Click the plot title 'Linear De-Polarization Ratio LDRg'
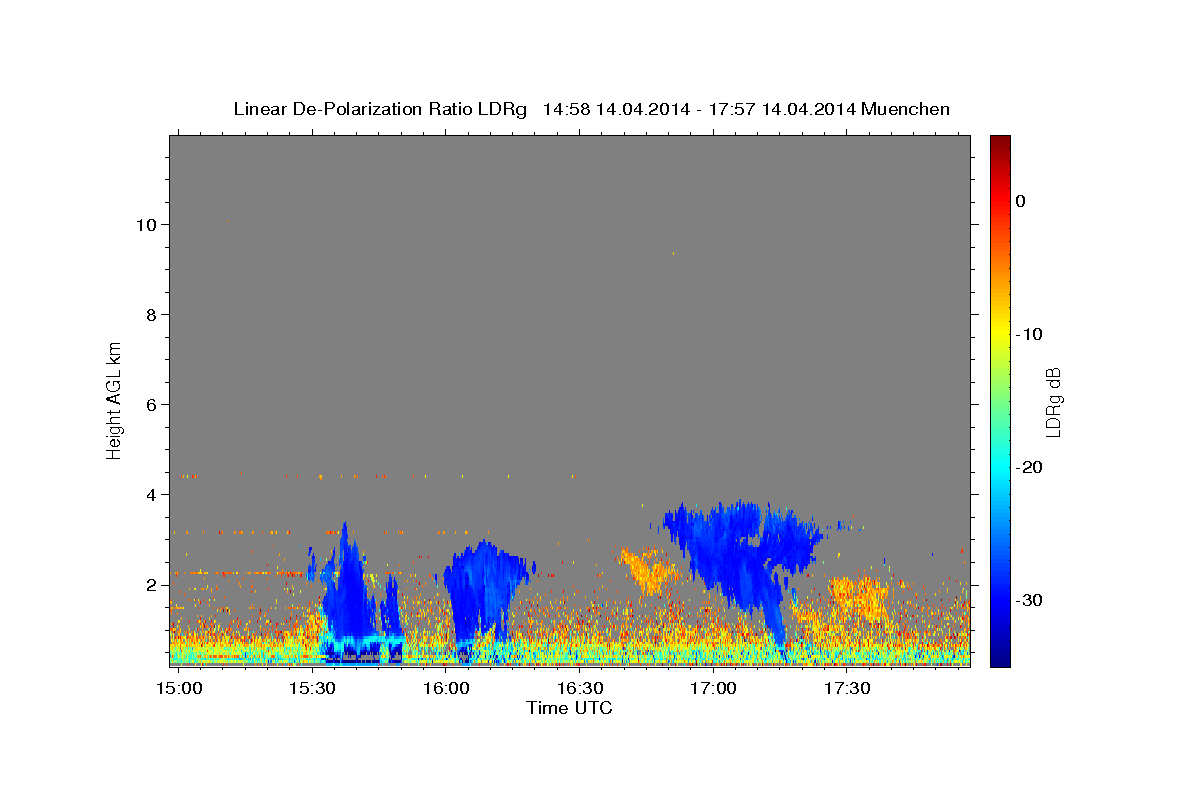 click(x=380, y=109)
